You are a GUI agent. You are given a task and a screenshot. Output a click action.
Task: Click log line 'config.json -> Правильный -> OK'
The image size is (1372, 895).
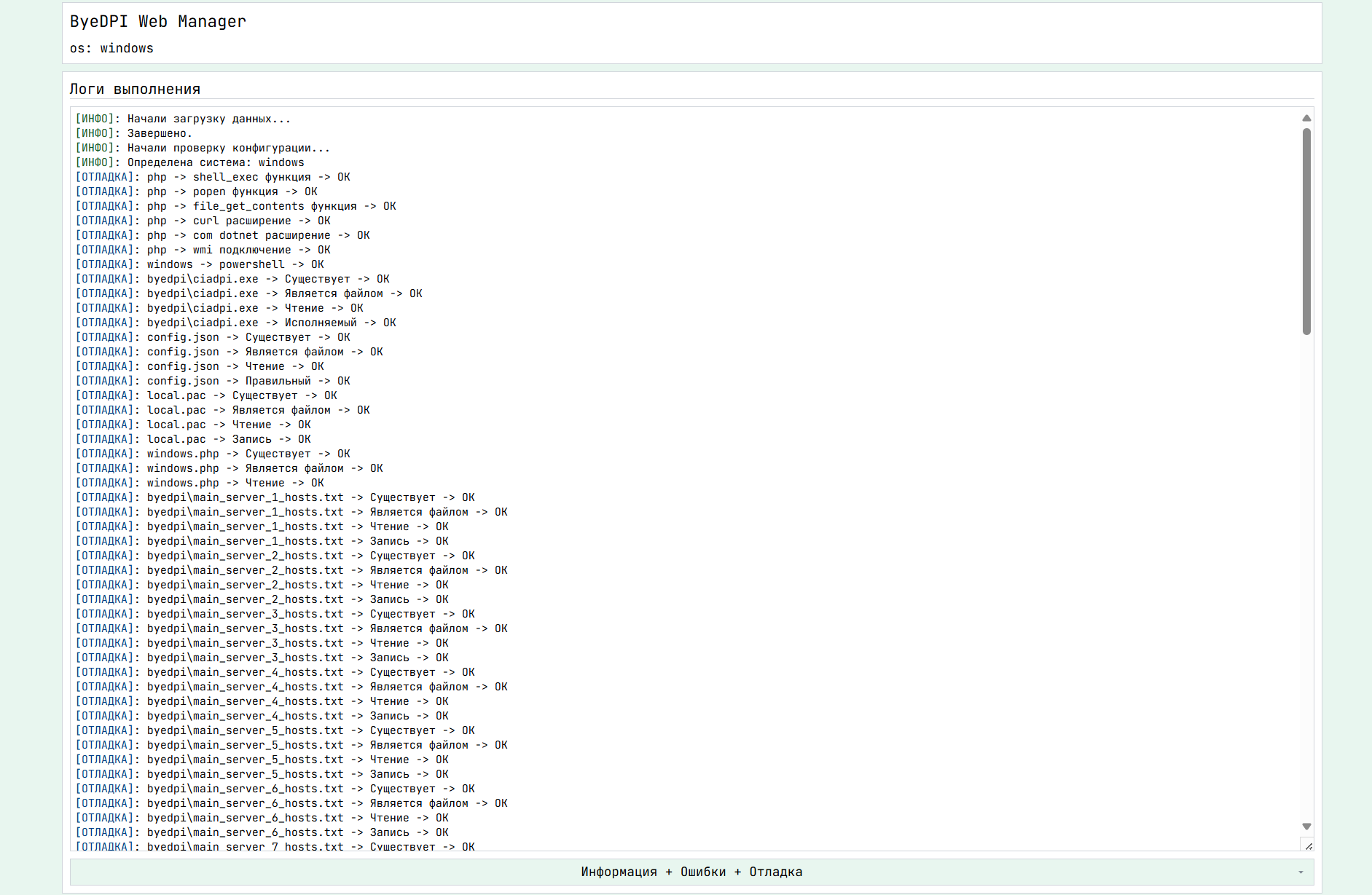pos(213,381)
